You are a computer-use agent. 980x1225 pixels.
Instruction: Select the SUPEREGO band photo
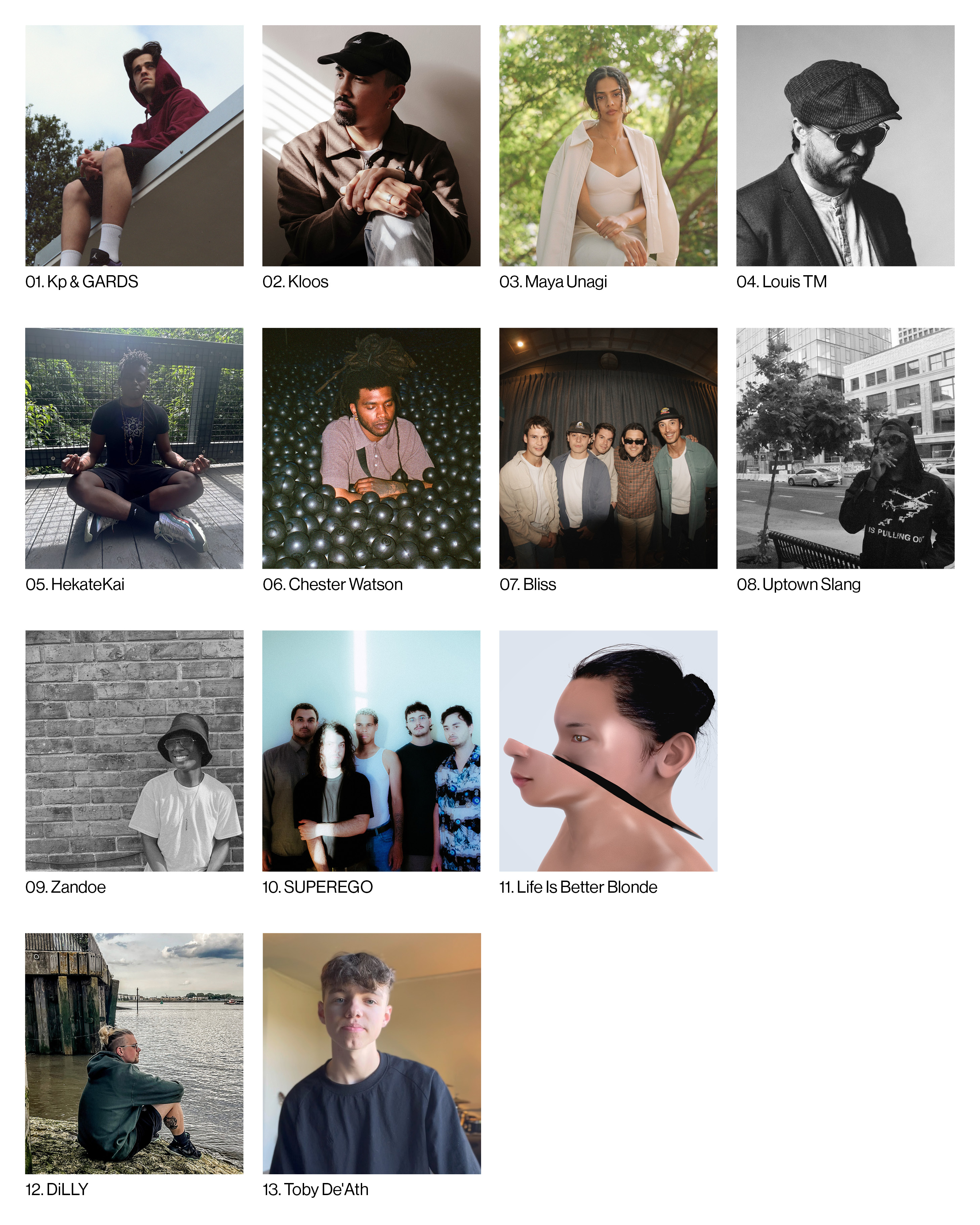371,751
